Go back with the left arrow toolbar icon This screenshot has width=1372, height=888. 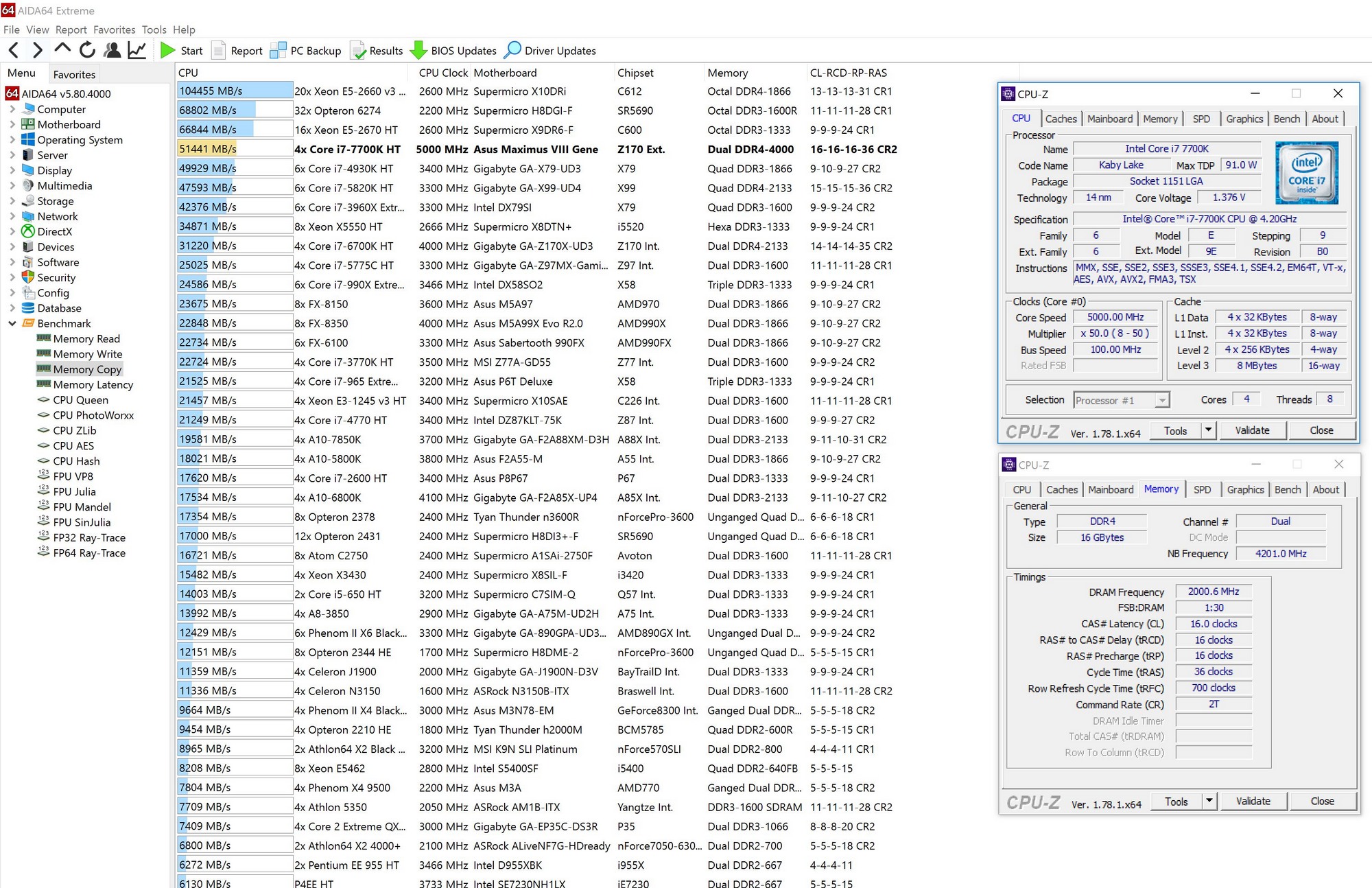point(13,50)
